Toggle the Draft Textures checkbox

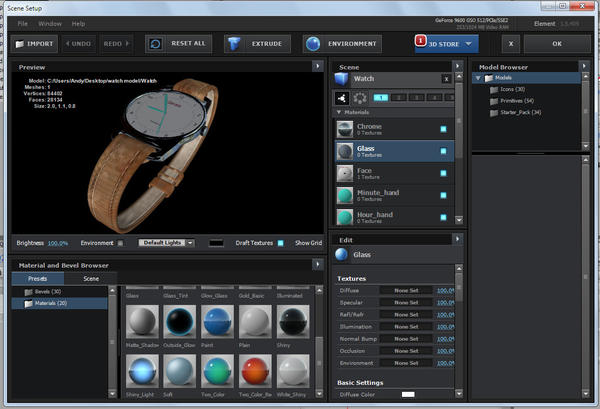[280, 243]
